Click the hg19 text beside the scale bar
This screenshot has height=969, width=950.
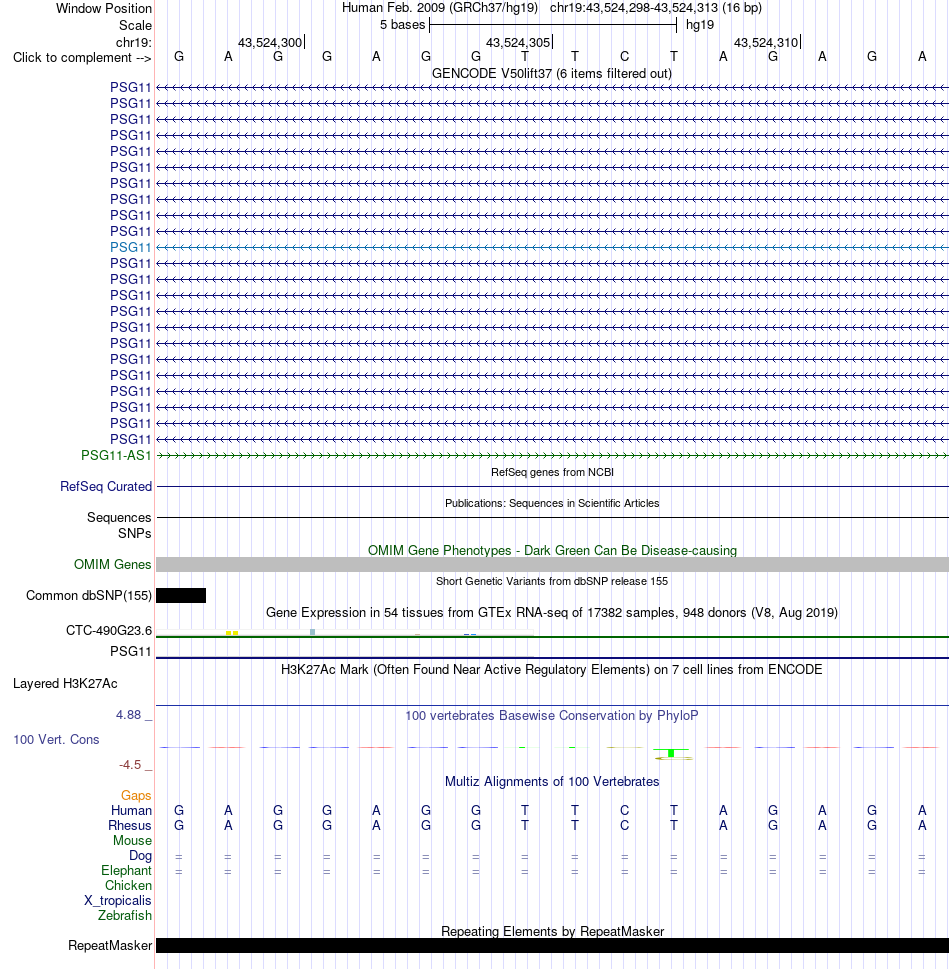click(700, 25)
